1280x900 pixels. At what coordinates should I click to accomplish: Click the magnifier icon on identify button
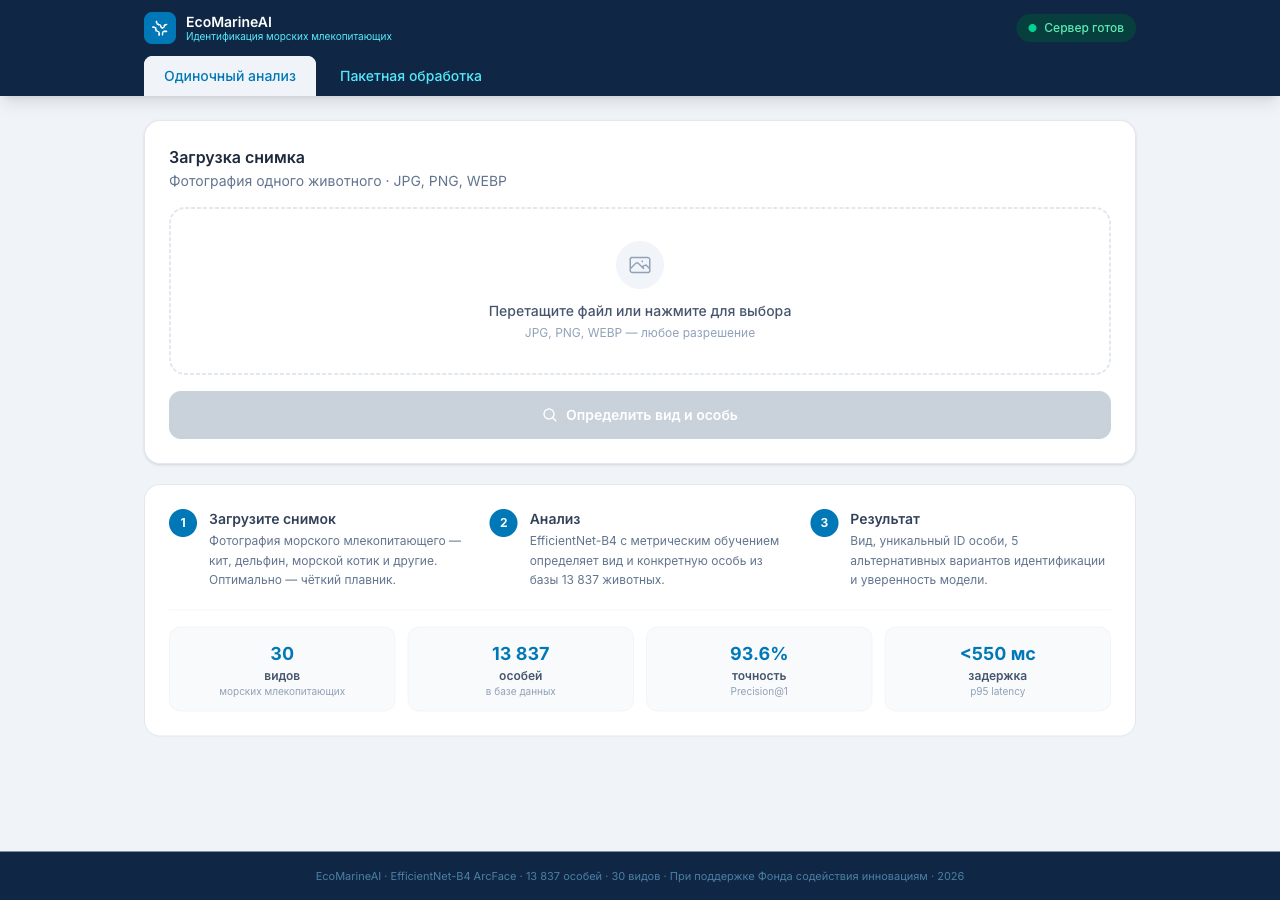[550, 415]
